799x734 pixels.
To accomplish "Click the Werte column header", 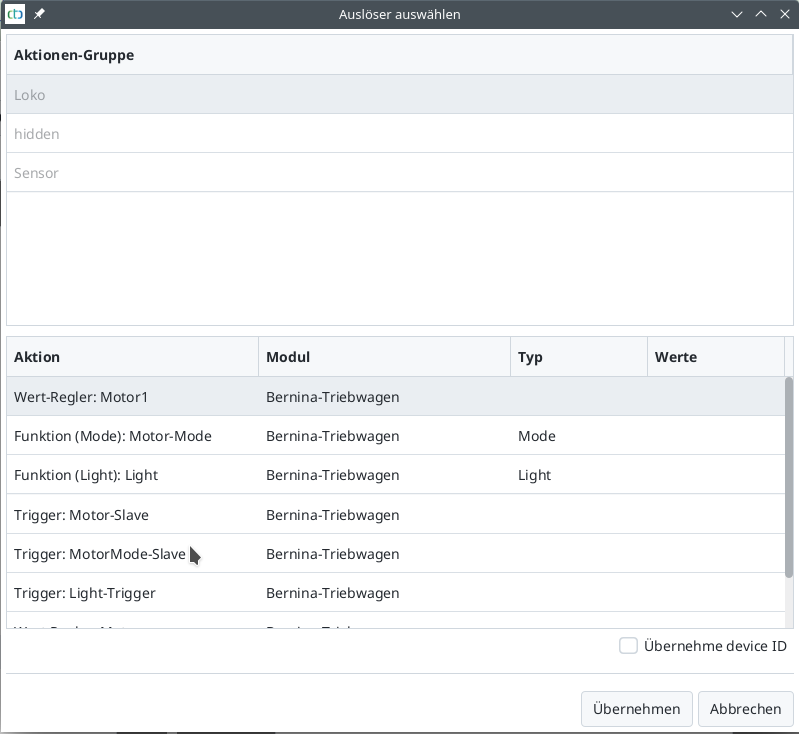I will (x=715, y=357).
